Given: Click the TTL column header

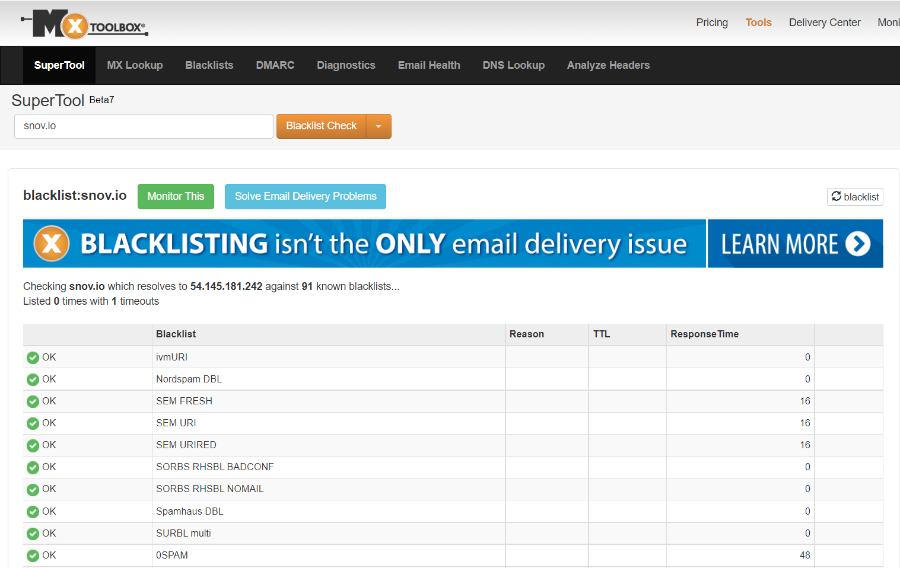Looking at the screenshot, I should click(602, 334).
